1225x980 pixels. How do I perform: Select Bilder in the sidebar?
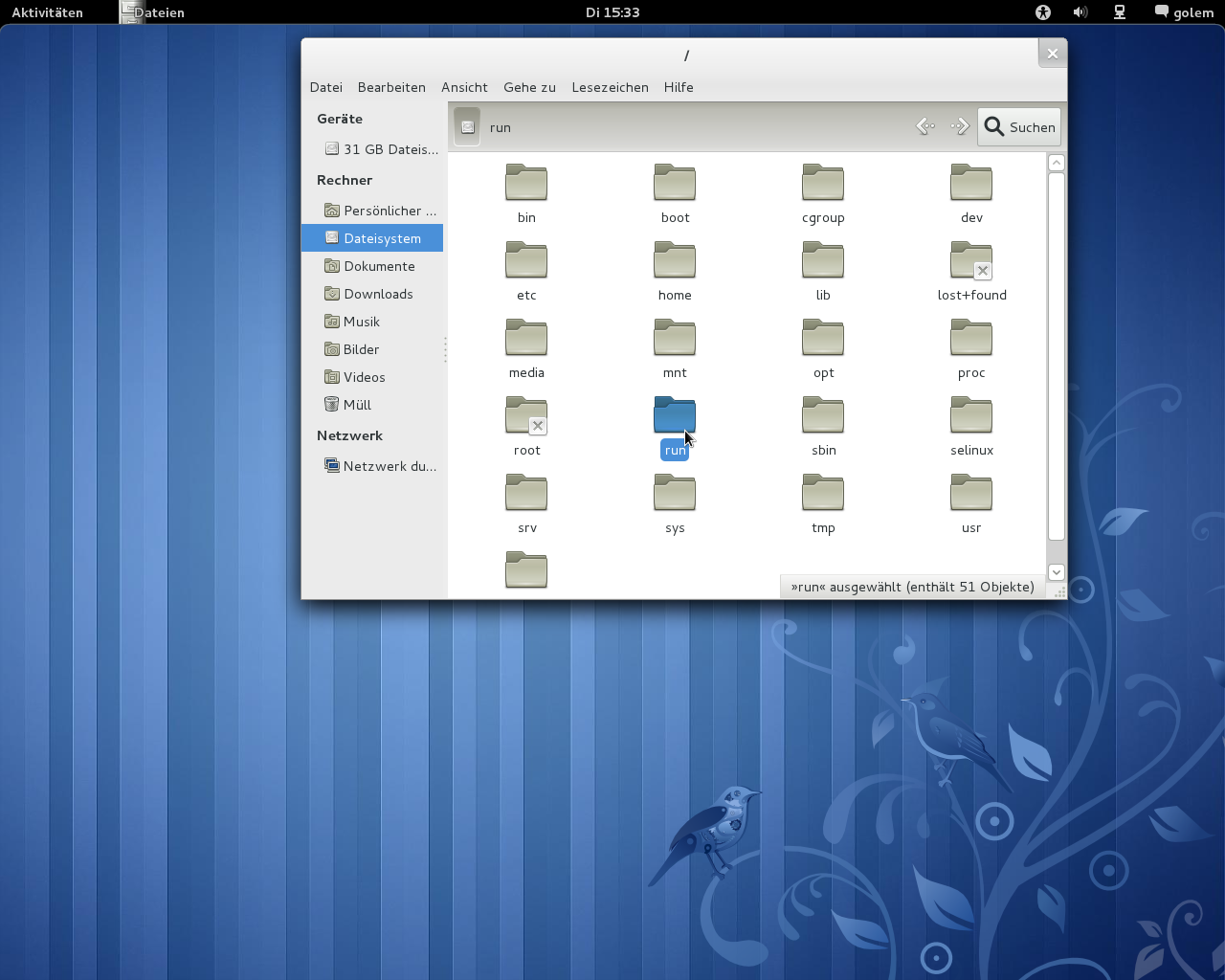tap(362, 349)
